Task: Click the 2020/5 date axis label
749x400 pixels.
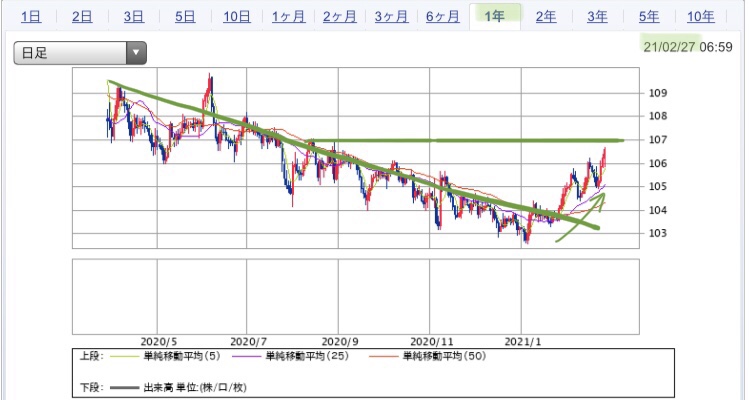Action: point(159,342)
